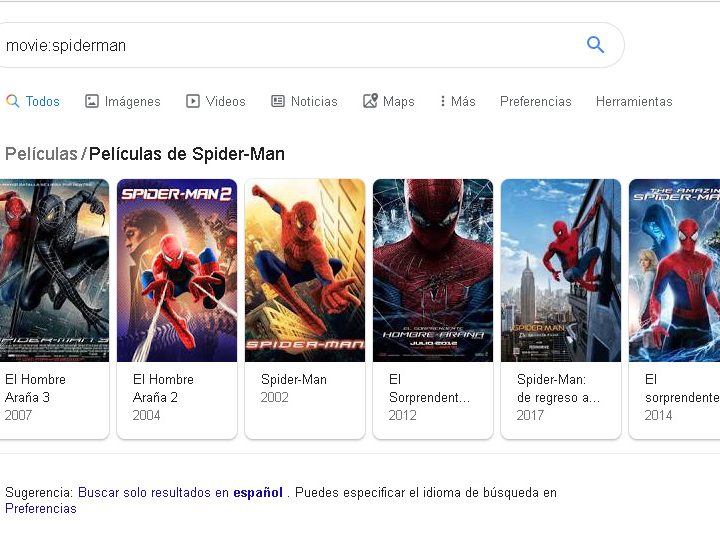This screenshot has width=720, height=551.
Task: Open Spider-Man: de regreso a casa poster
Action: (561, 270)
